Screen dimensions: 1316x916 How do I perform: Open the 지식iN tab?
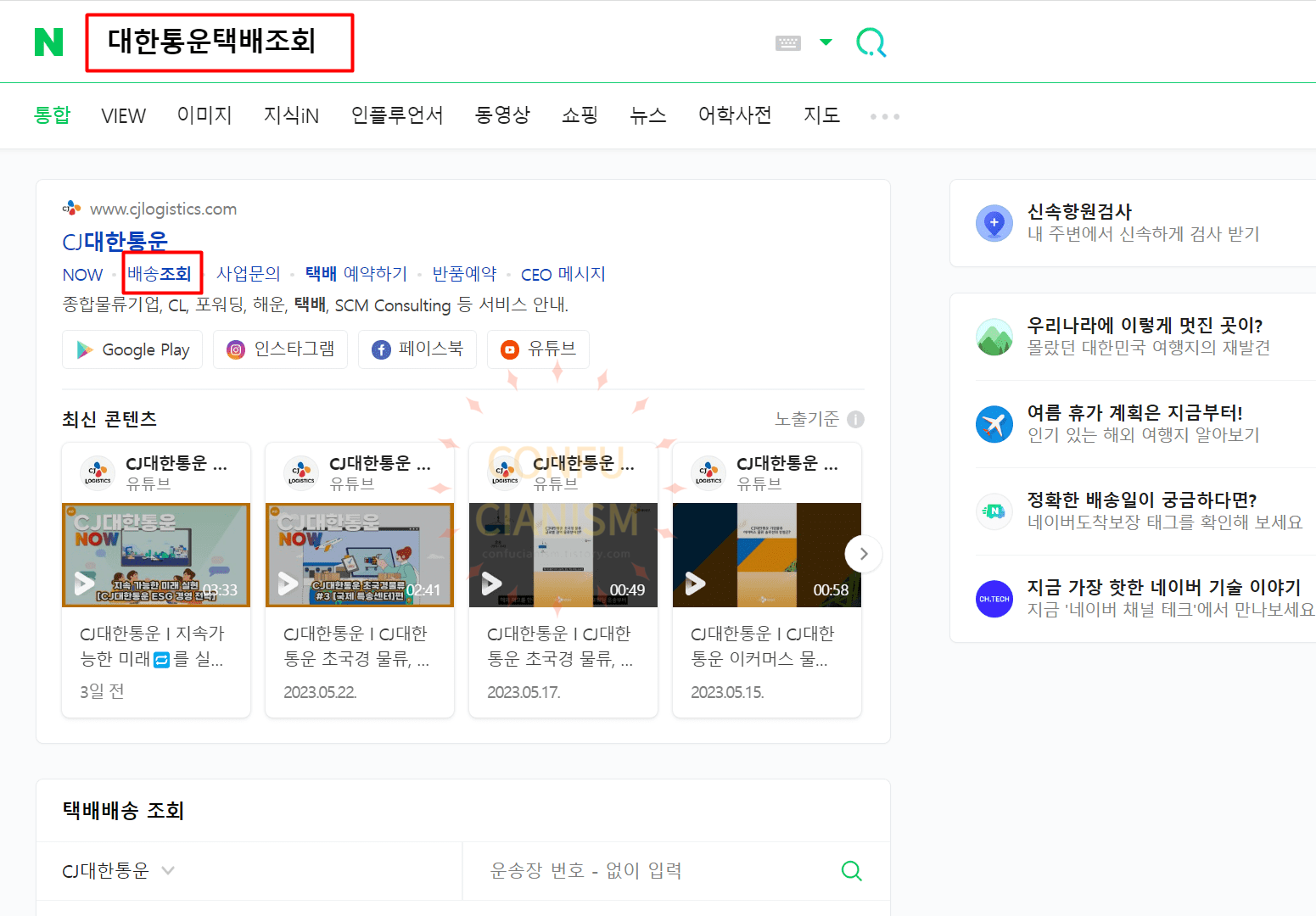[291, 115]
